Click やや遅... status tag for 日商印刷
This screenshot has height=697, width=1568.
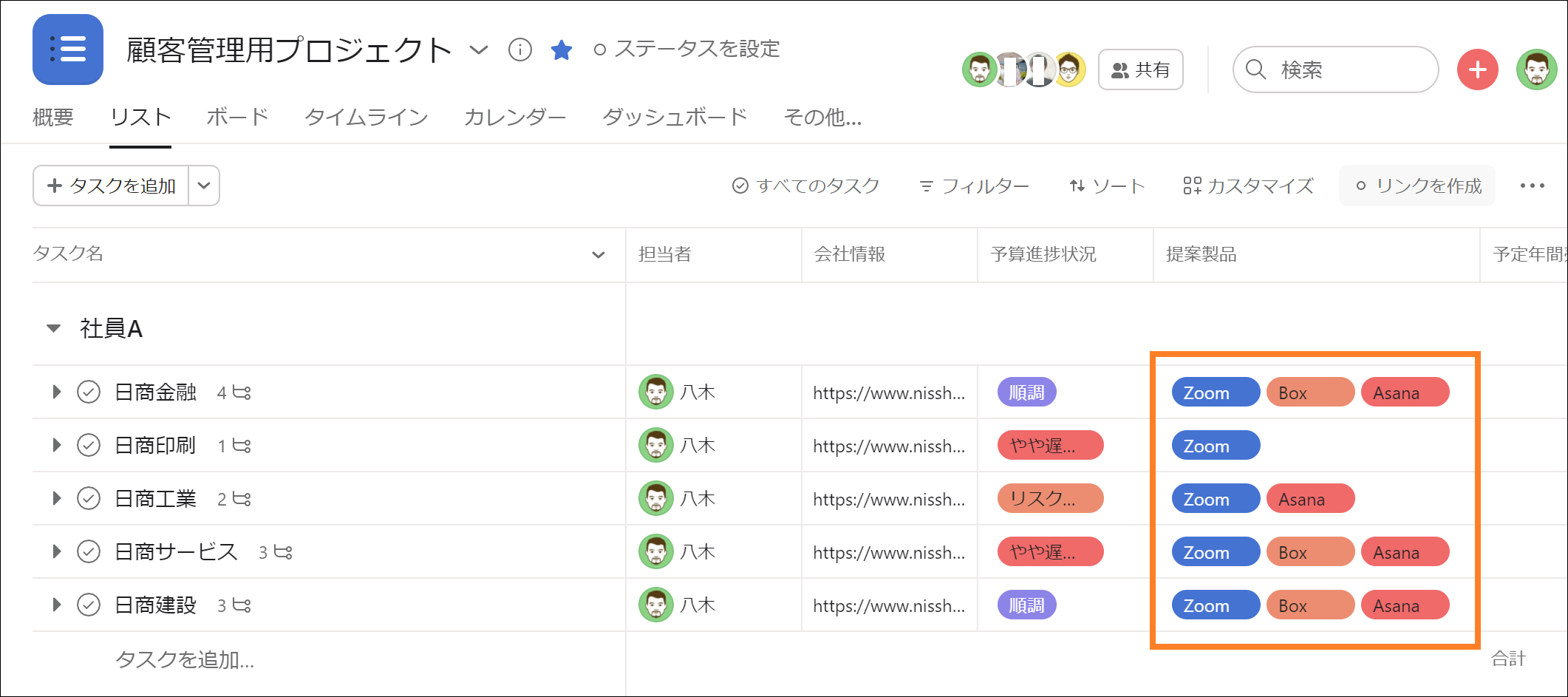[1051, 445]
